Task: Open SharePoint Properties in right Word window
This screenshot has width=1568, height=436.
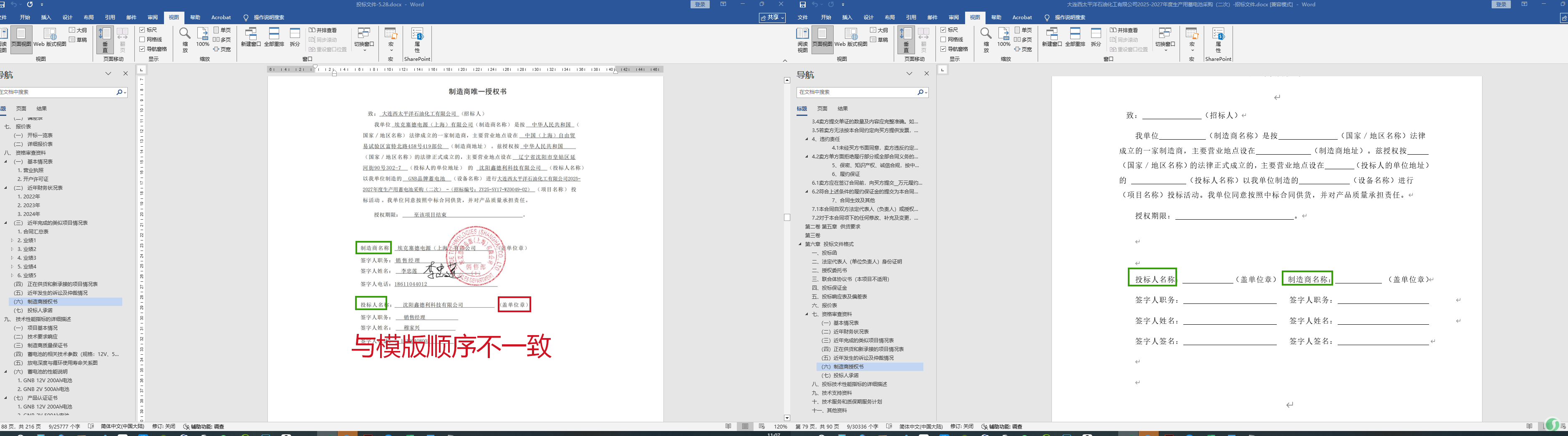Action: pyautogui.click(x=1219, y=40)
